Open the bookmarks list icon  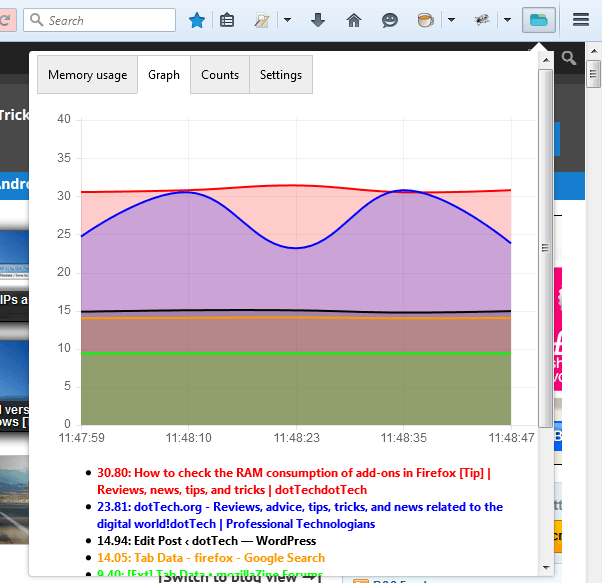pos(227,20)
